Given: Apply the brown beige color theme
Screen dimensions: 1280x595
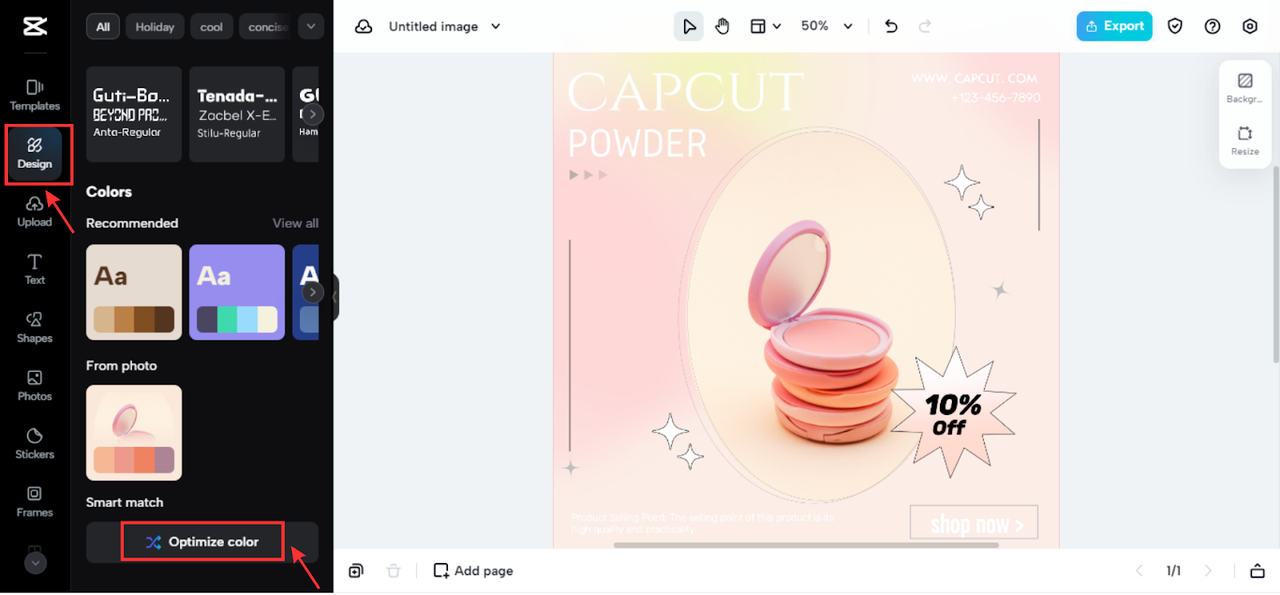Looking at the screenshot, I should [x=134, y=292].
